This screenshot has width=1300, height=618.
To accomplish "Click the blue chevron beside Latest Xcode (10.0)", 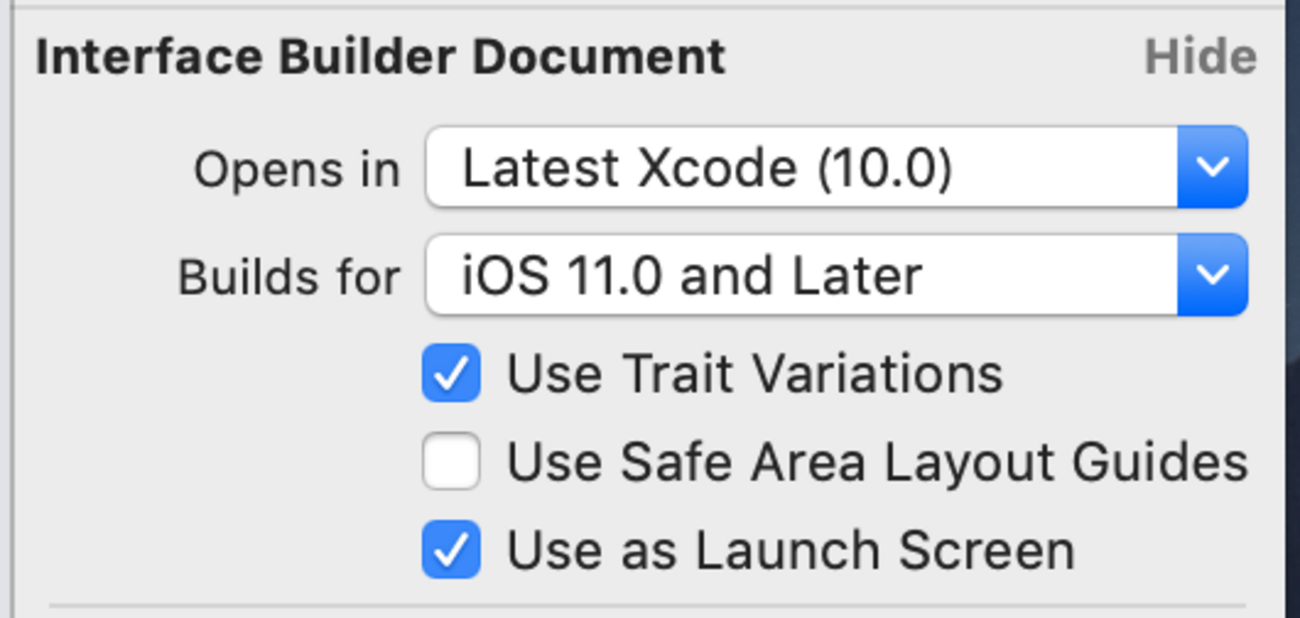I will coord(1212,168).
